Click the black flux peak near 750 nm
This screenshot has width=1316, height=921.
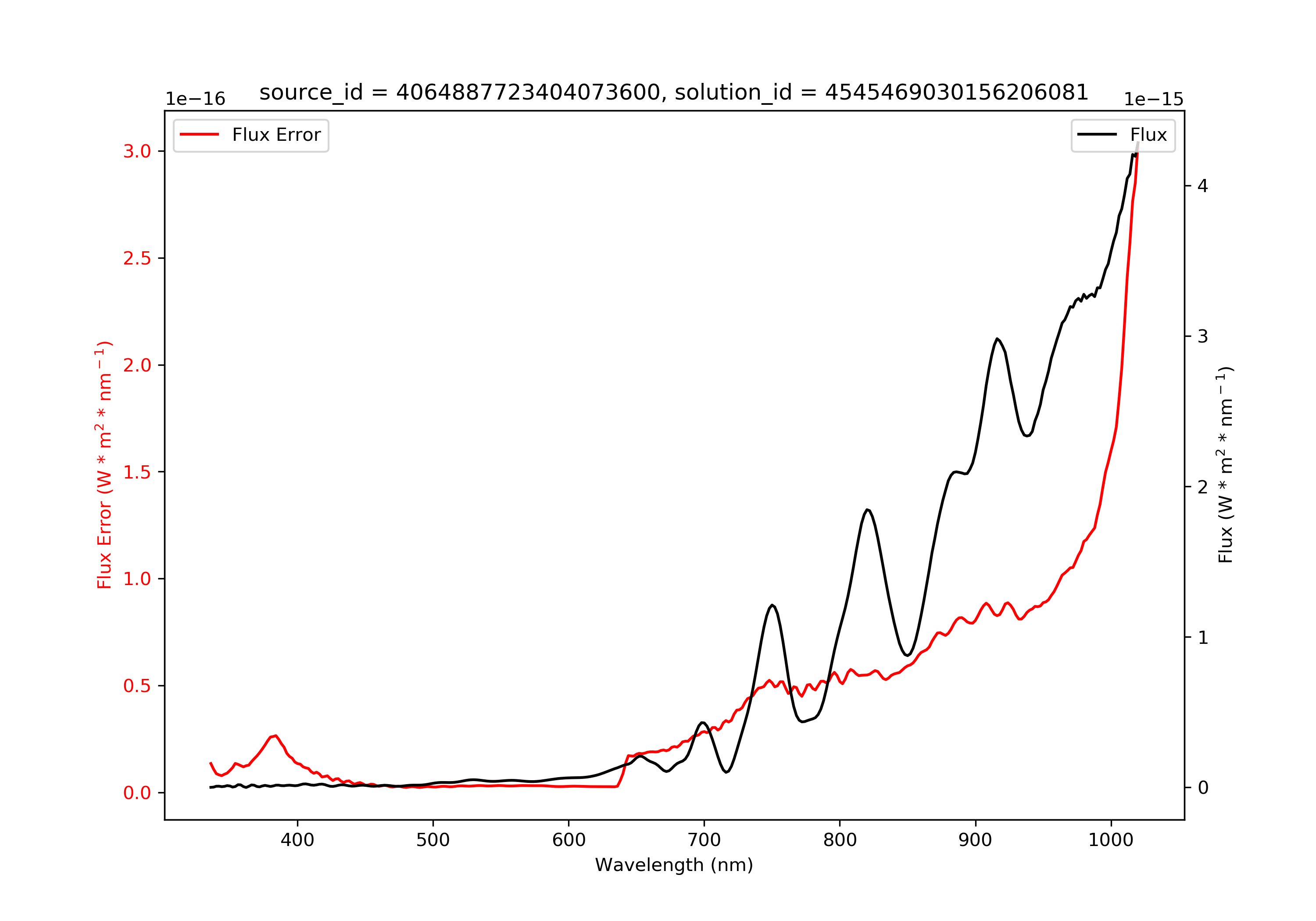tap(772, 605)
